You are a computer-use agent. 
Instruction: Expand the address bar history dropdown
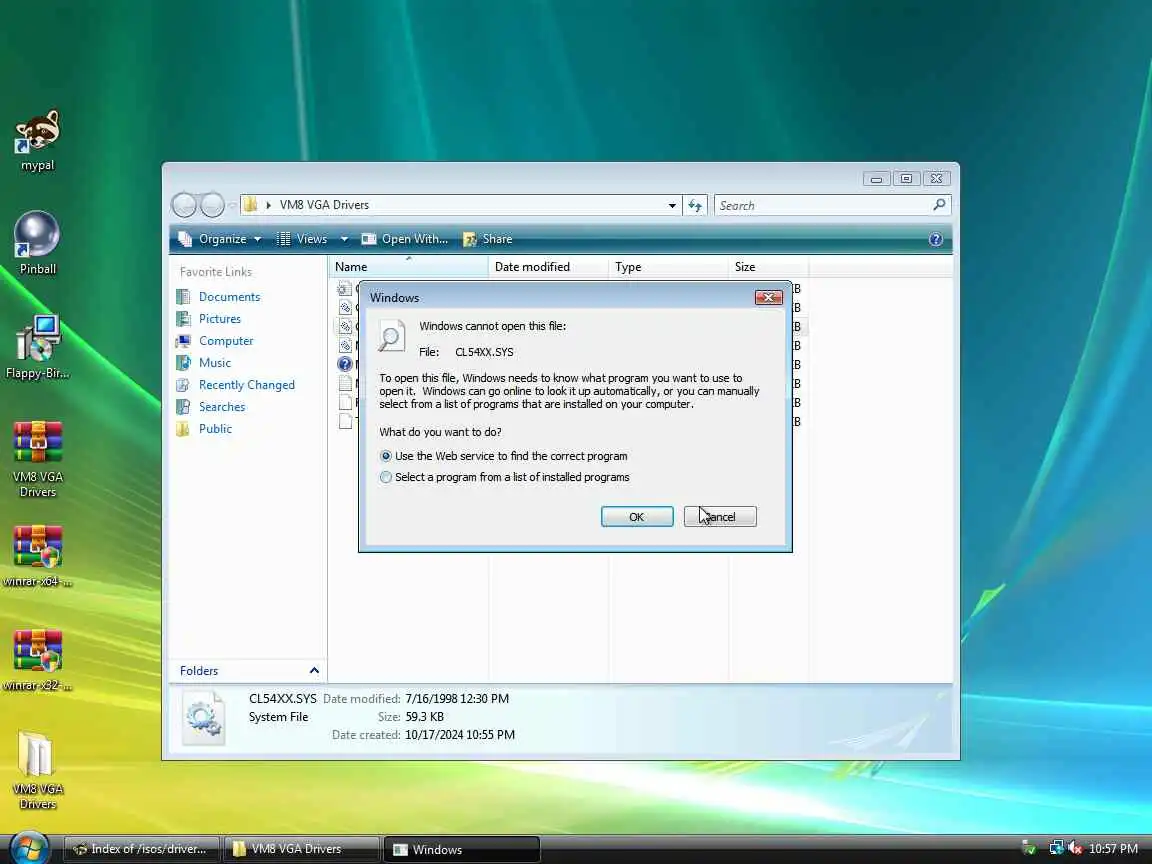click(x=672, y=206)
